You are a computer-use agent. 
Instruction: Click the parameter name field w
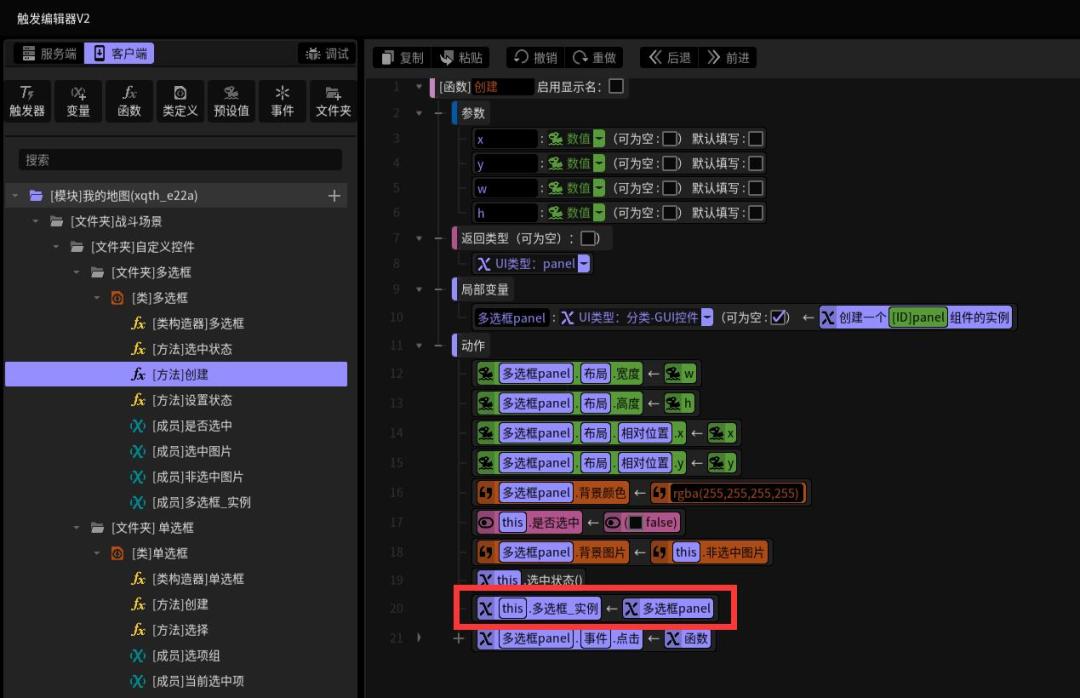click(506, 188)
